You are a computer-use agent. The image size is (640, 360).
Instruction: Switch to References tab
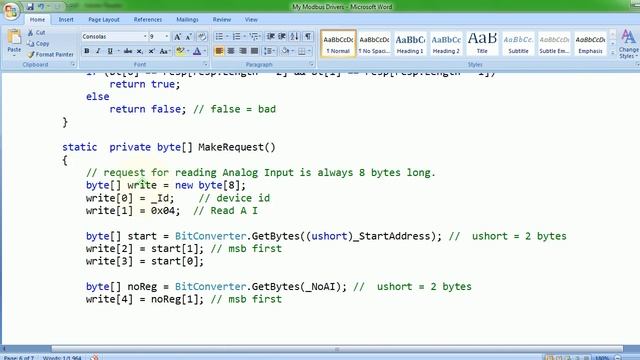click(148, 20)
